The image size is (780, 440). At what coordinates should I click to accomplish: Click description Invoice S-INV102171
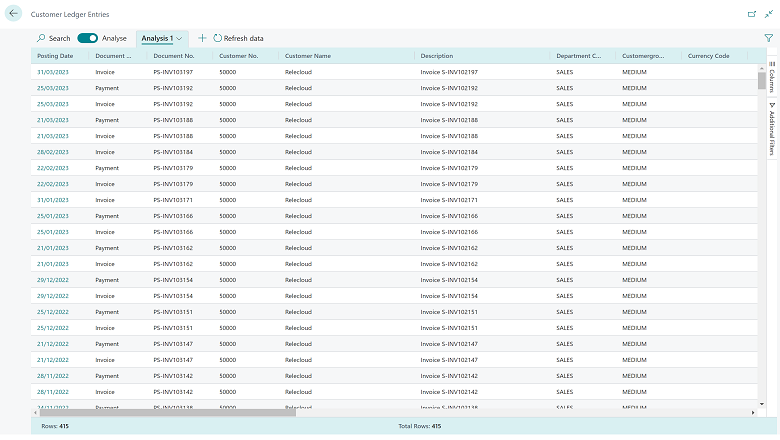pos(449,200)
